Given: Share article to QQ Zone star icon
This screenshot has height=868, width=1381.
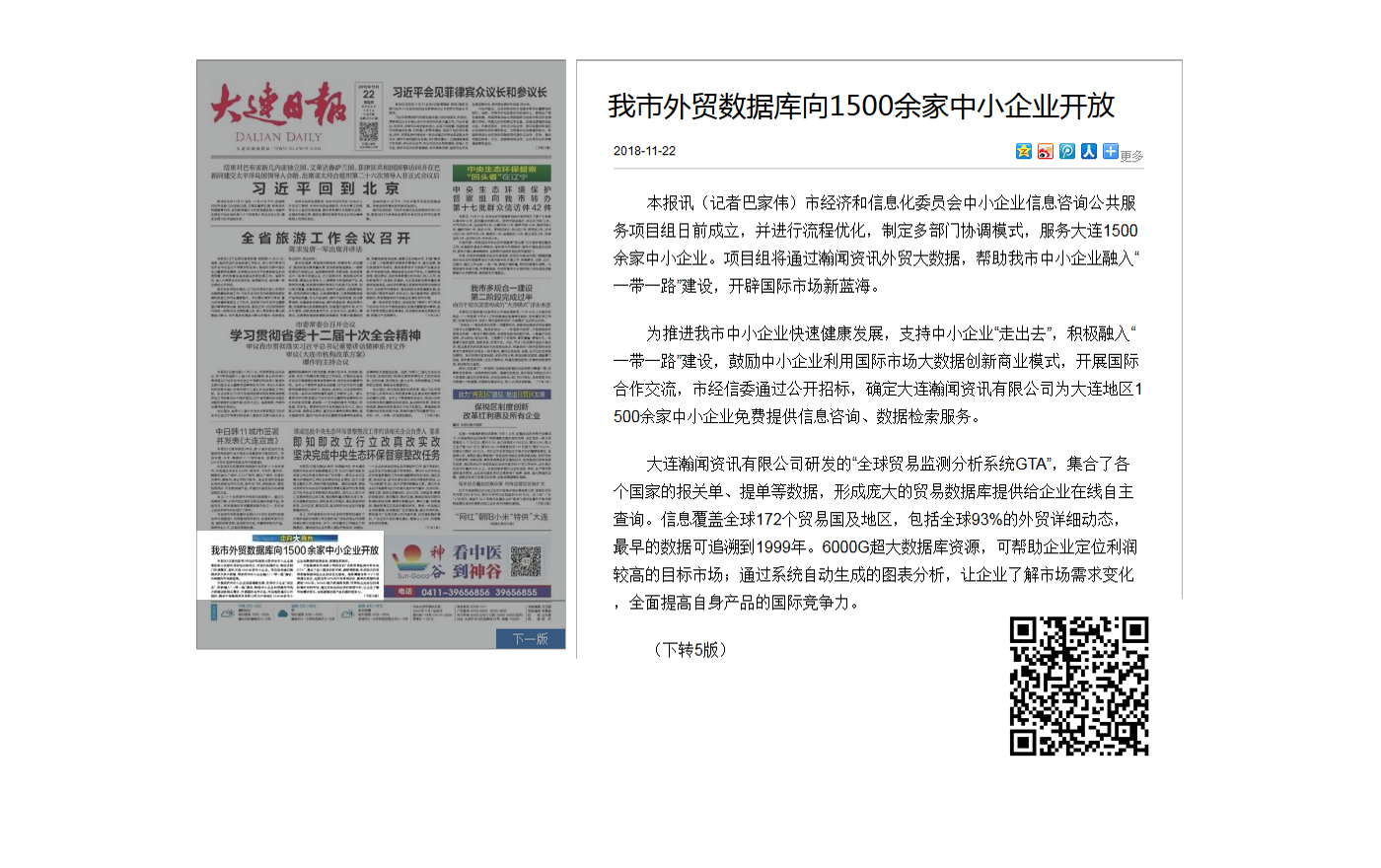Looking at the screenshot, I should tap(1024, 151).
